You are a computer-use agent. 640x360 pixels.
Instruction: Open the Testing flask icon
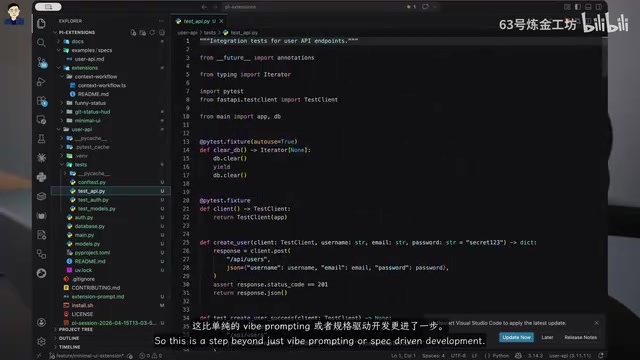point(41,139)
